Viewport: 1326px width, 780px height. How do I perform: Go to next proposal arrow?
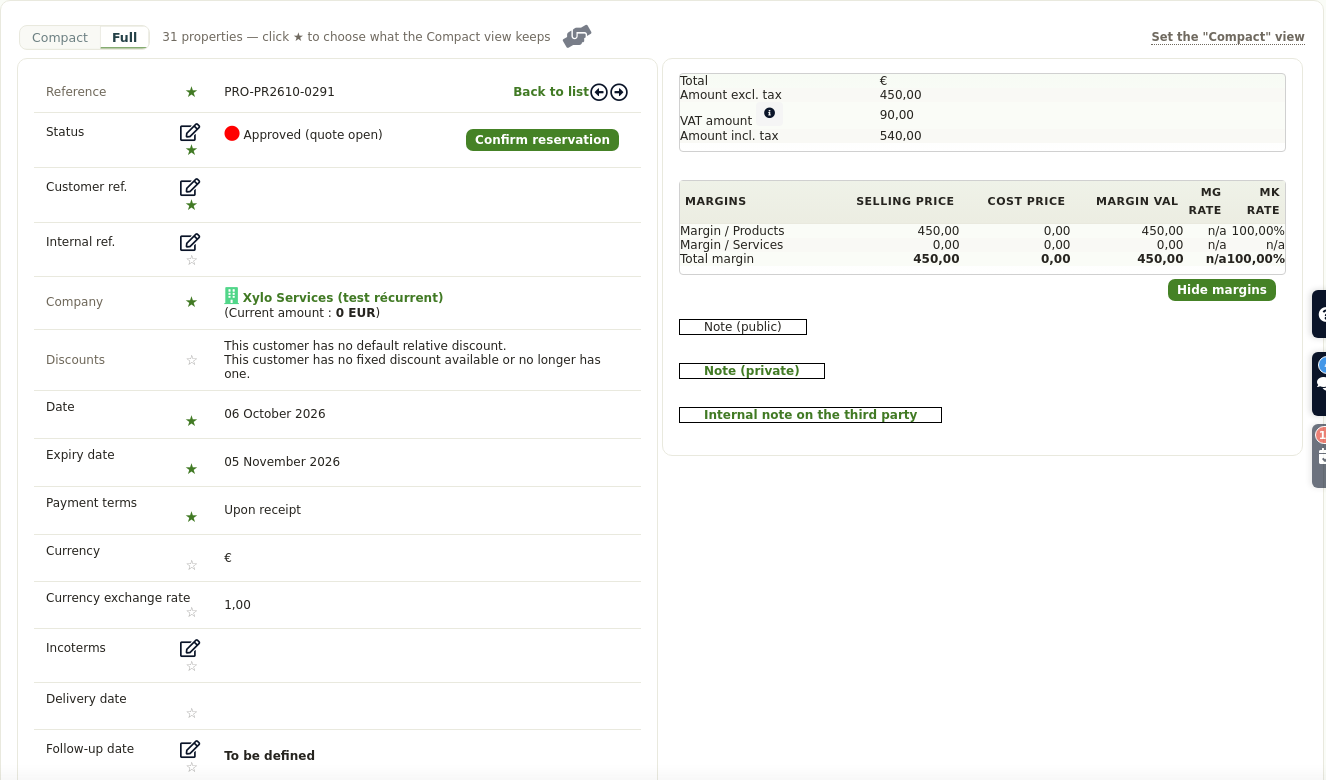coord(619,92)
